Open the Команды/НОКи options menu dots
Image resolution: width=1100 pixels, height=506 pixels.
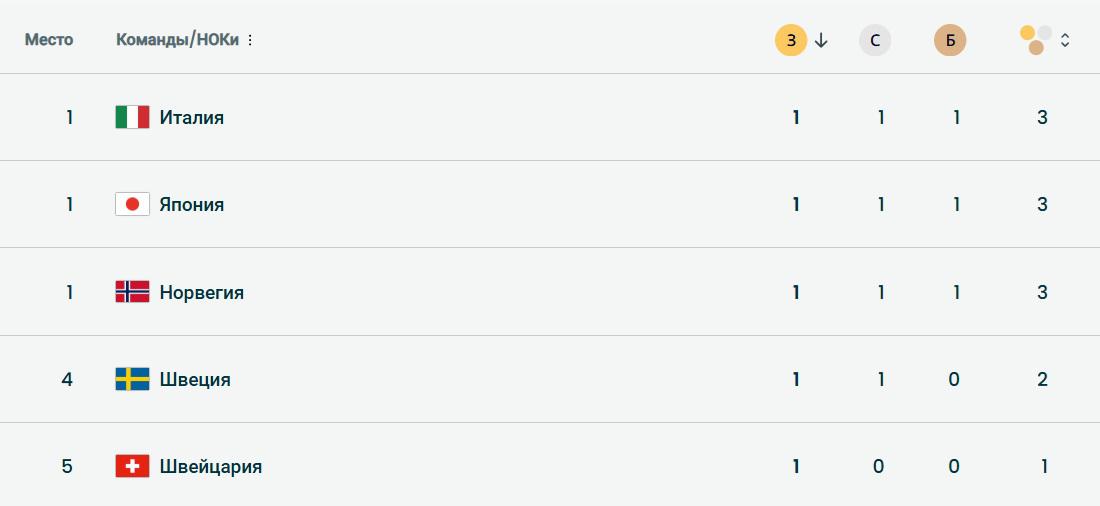pyautogui.click(x=250, y=40)
